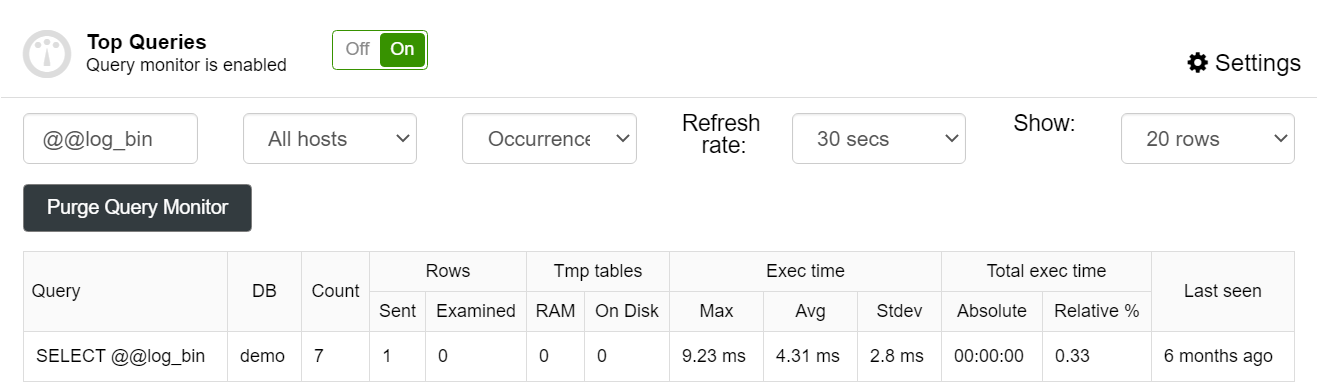The width and height of the screenshot is (1317, 389).
Task: Click the Relative % column header
Action: (1096, 311)
